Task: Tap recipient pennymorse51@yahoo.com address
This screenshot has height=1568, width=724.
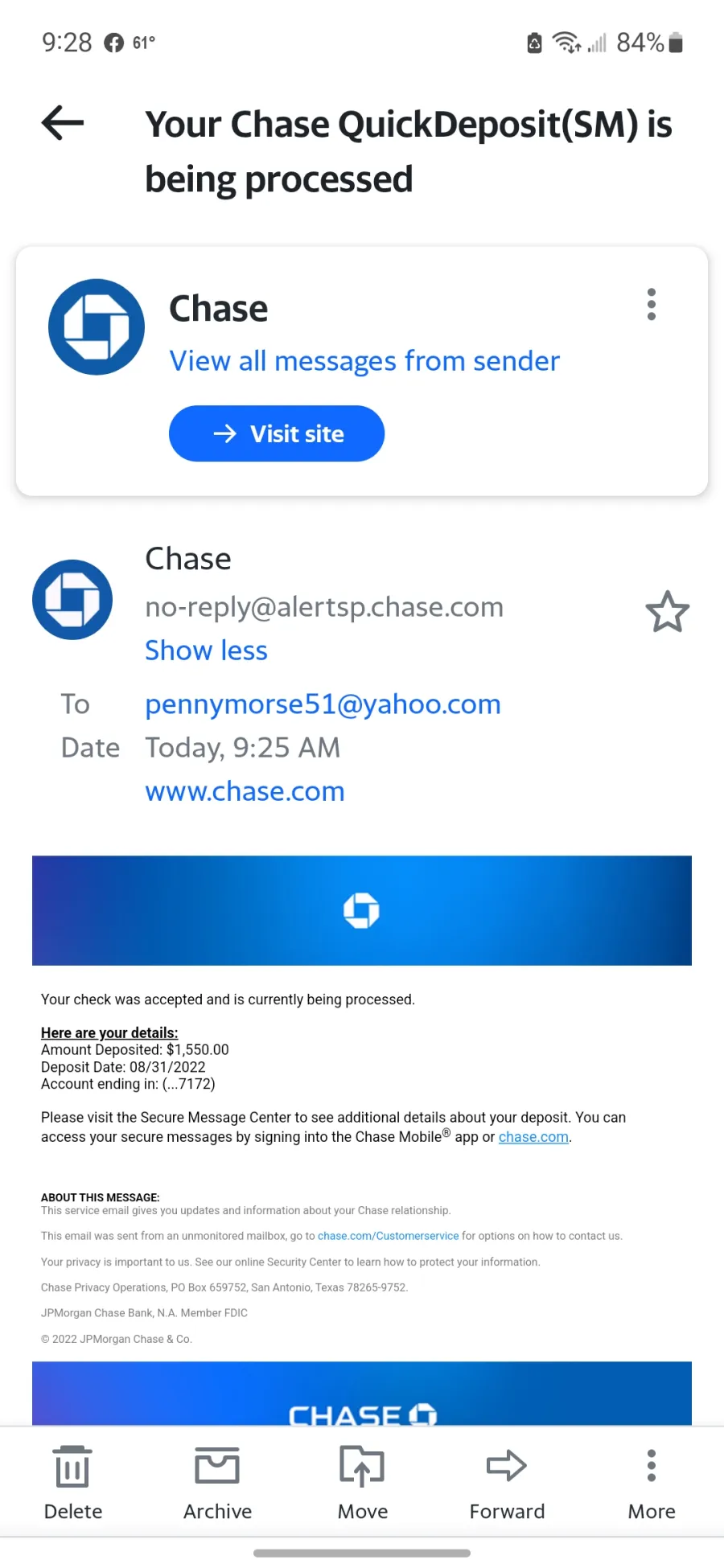Action: click(323, 704)
